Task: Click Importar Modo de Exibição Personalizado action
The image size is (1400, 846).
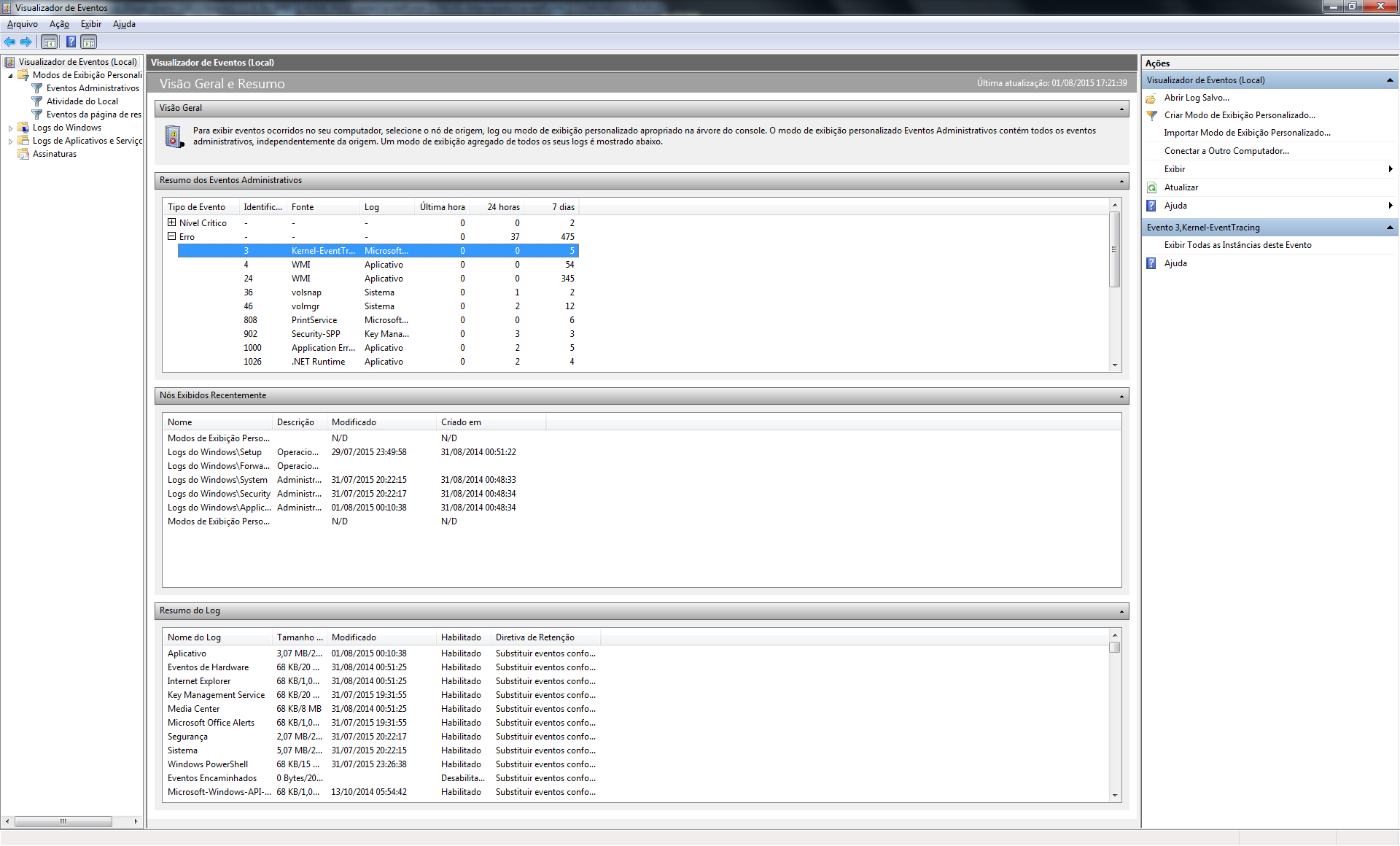Action: click(1247, 133)
